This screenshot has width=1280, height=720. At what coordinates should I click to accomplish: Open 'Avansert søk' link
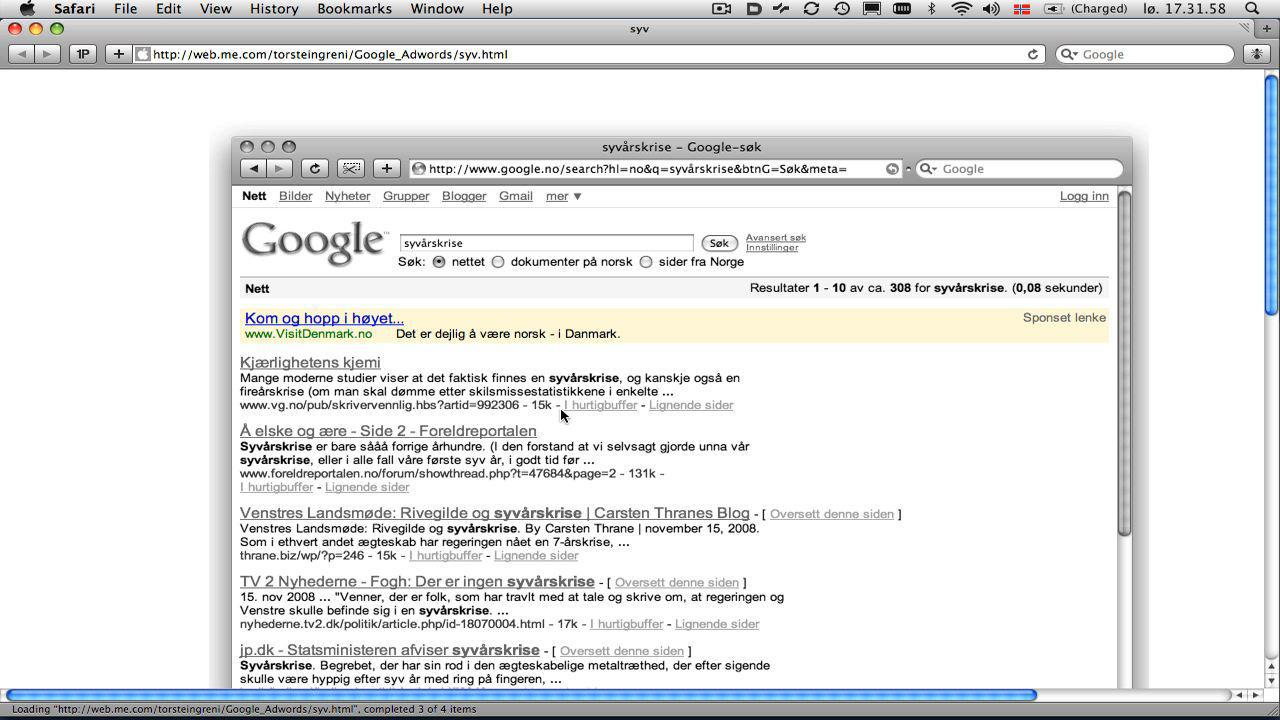pos(776,238)
